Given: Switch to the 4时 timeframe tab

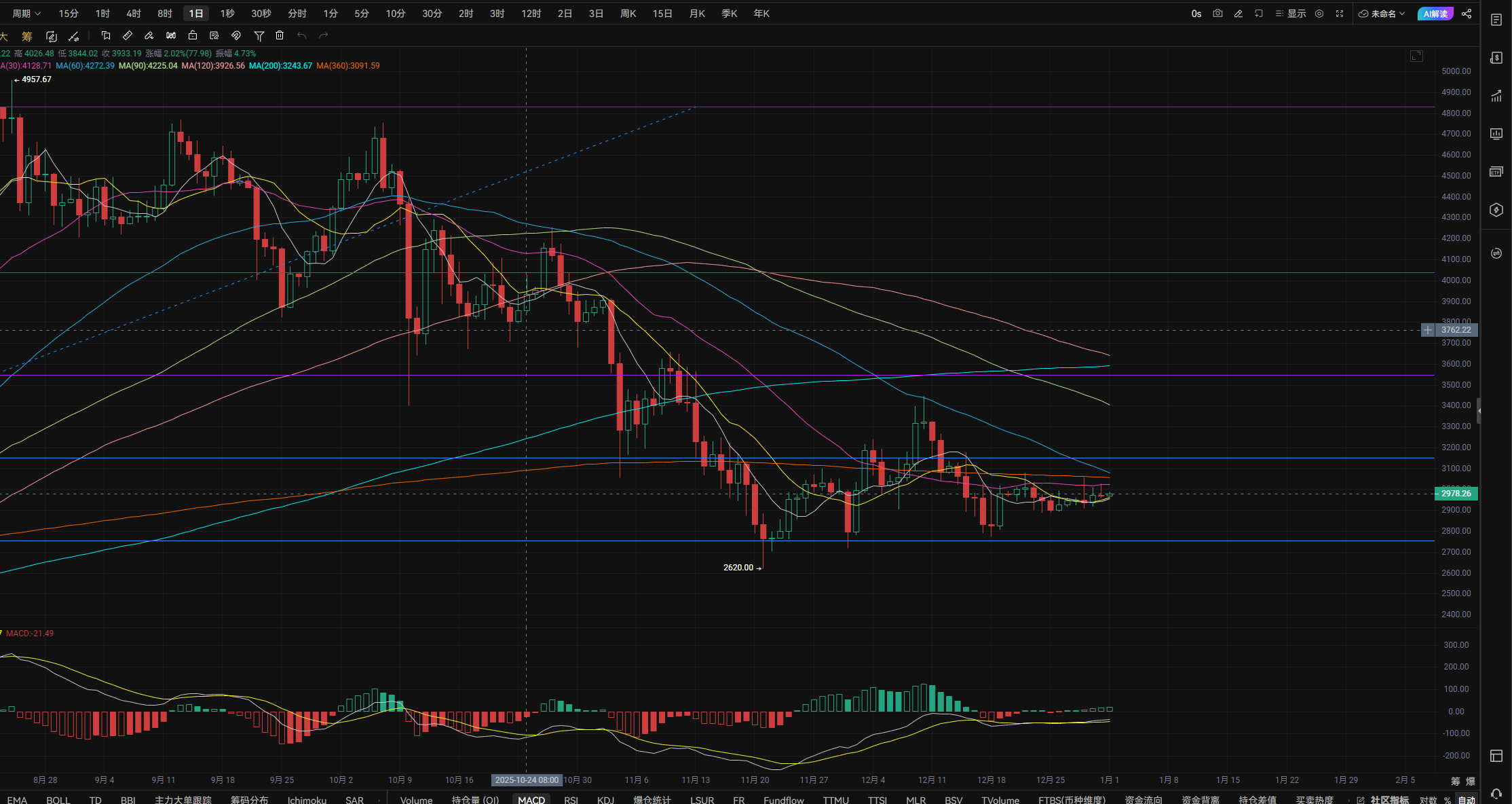Looking at the screenshot, I should point(134,14).
